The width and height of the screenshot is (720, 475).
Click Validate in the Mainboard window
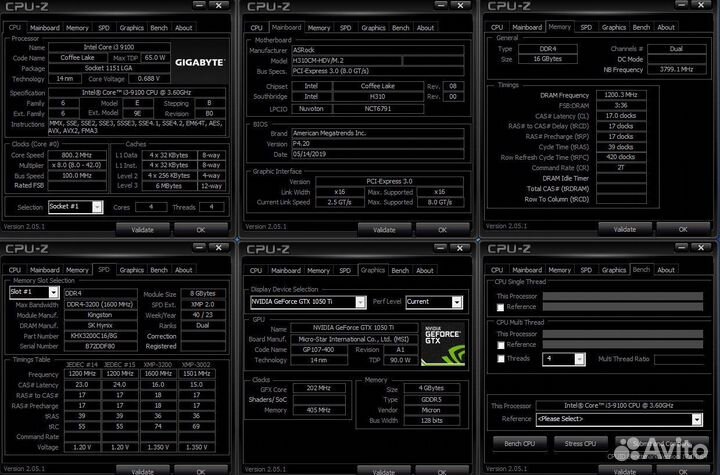[x=384, y=229]
